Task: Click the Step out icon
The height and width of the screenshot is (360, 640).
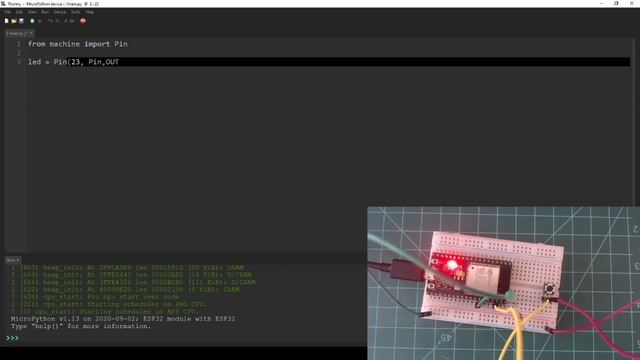Action: click(x=65, y=21)
